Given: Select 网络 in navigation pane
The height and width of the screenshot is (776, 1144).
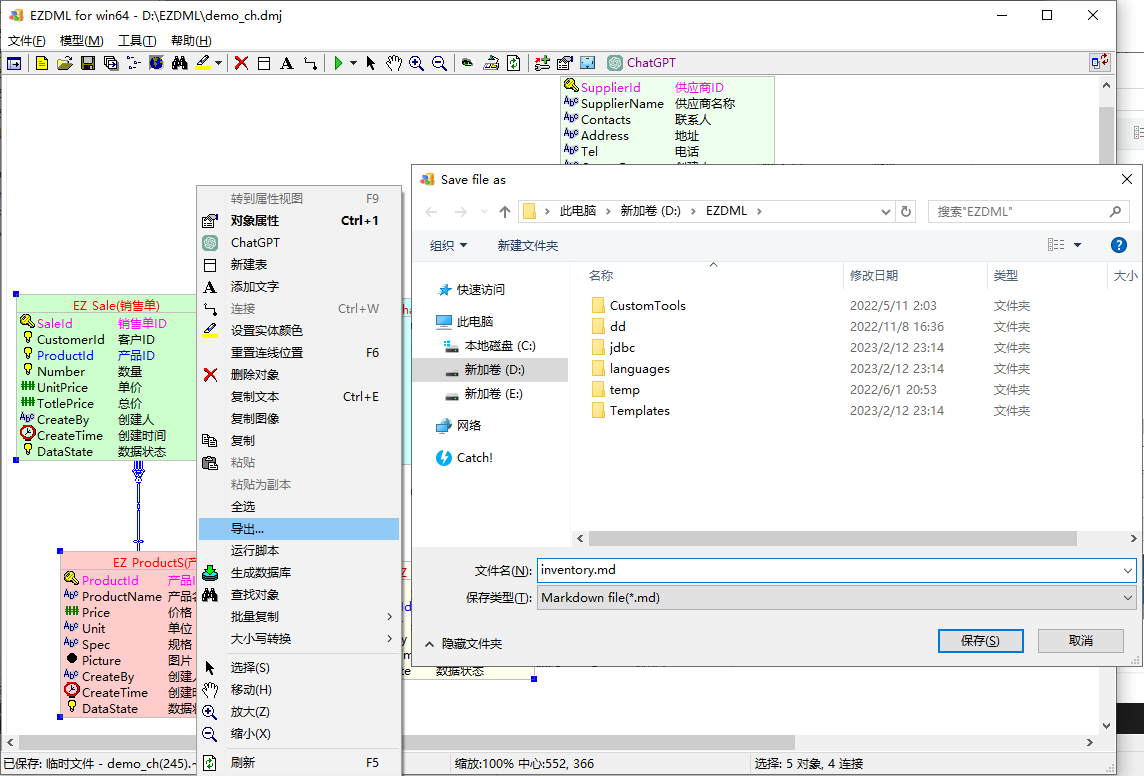Looking at the screenshot, I should point(459,426).
